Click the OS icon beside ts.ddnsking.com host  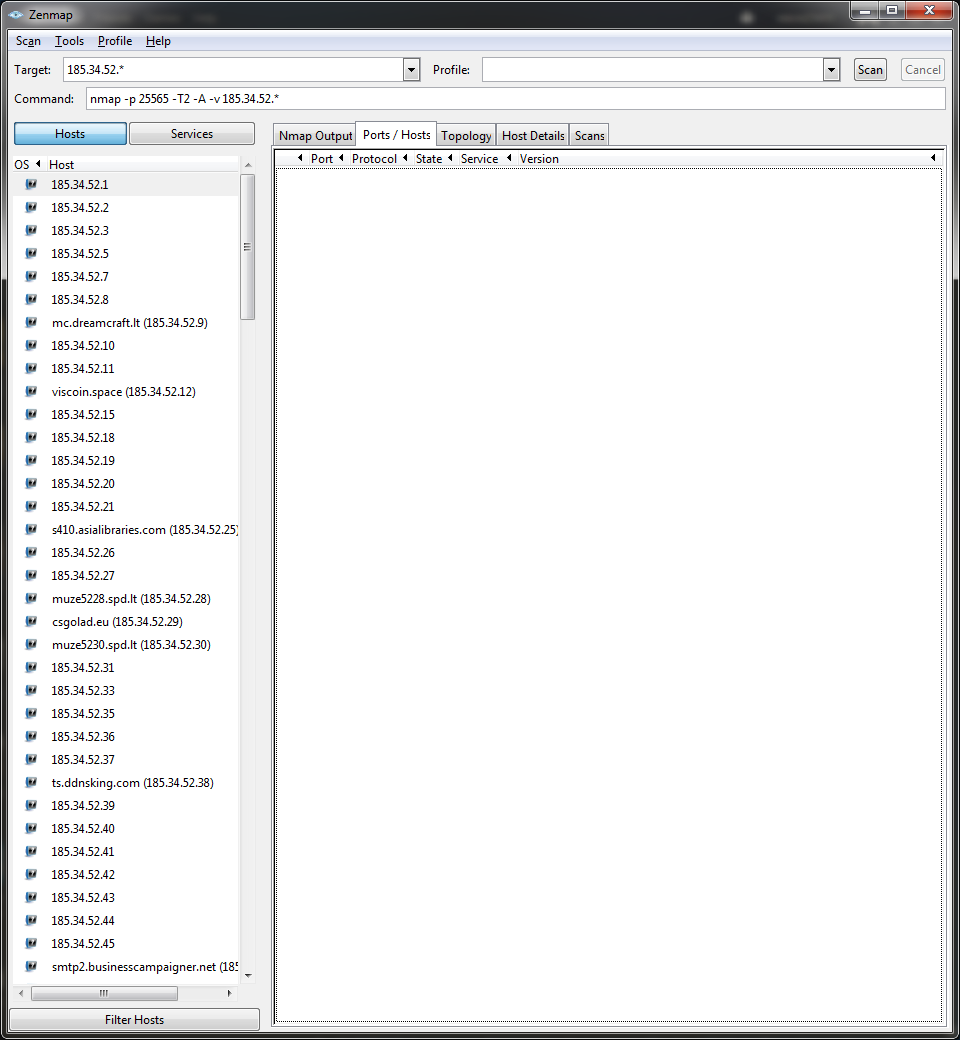click(31, 783)
